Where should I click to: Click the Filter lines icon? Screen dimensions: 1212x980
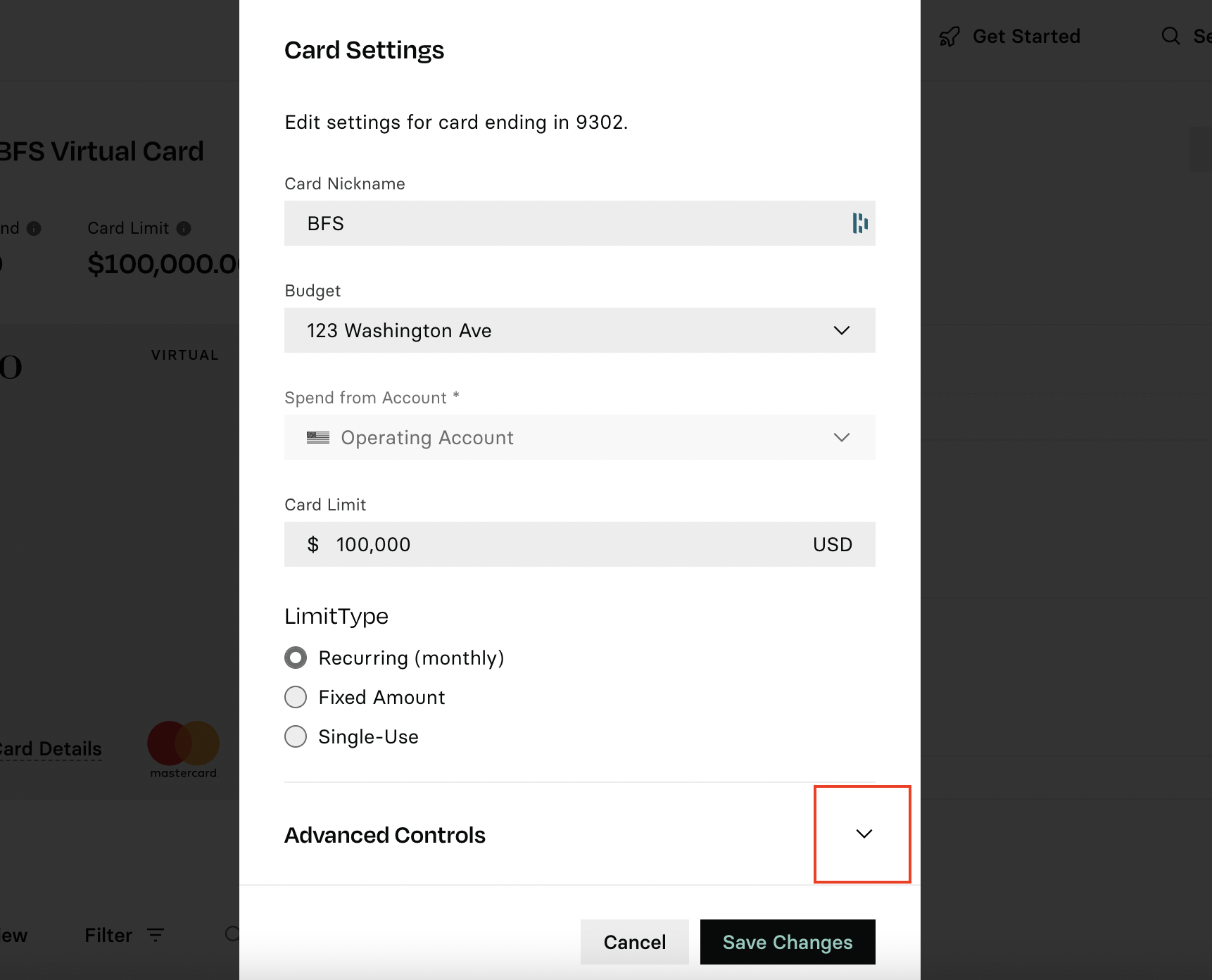[156, 935]
